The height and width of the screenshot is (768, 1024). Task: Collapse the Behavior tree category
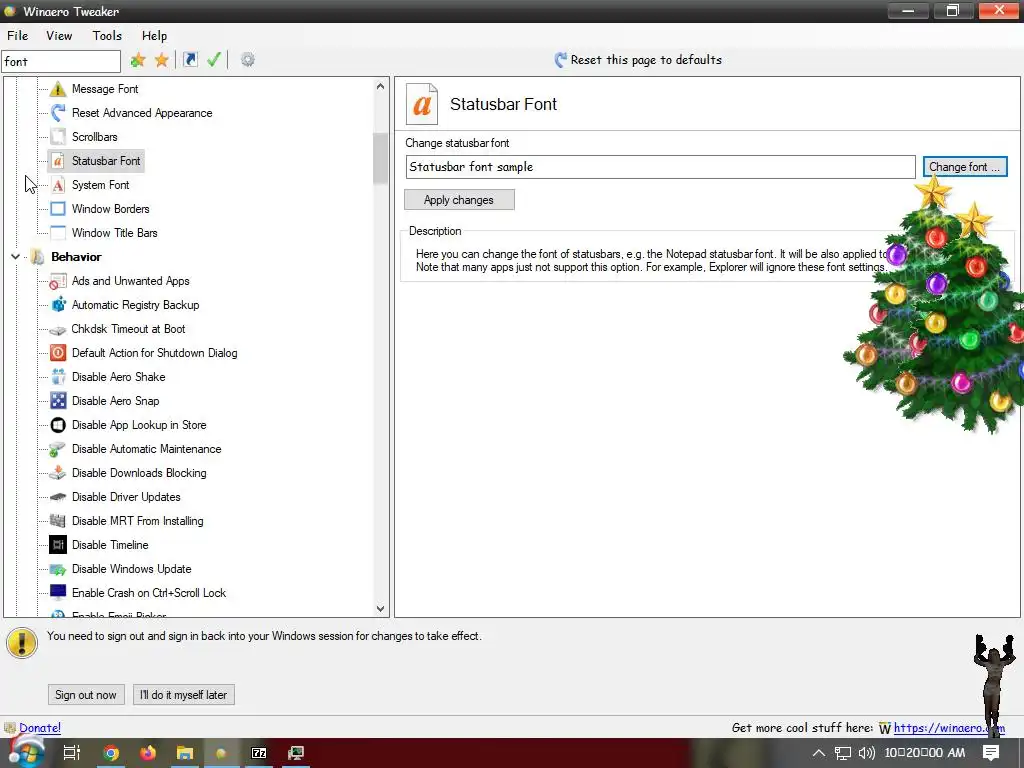tap(16, 257)
